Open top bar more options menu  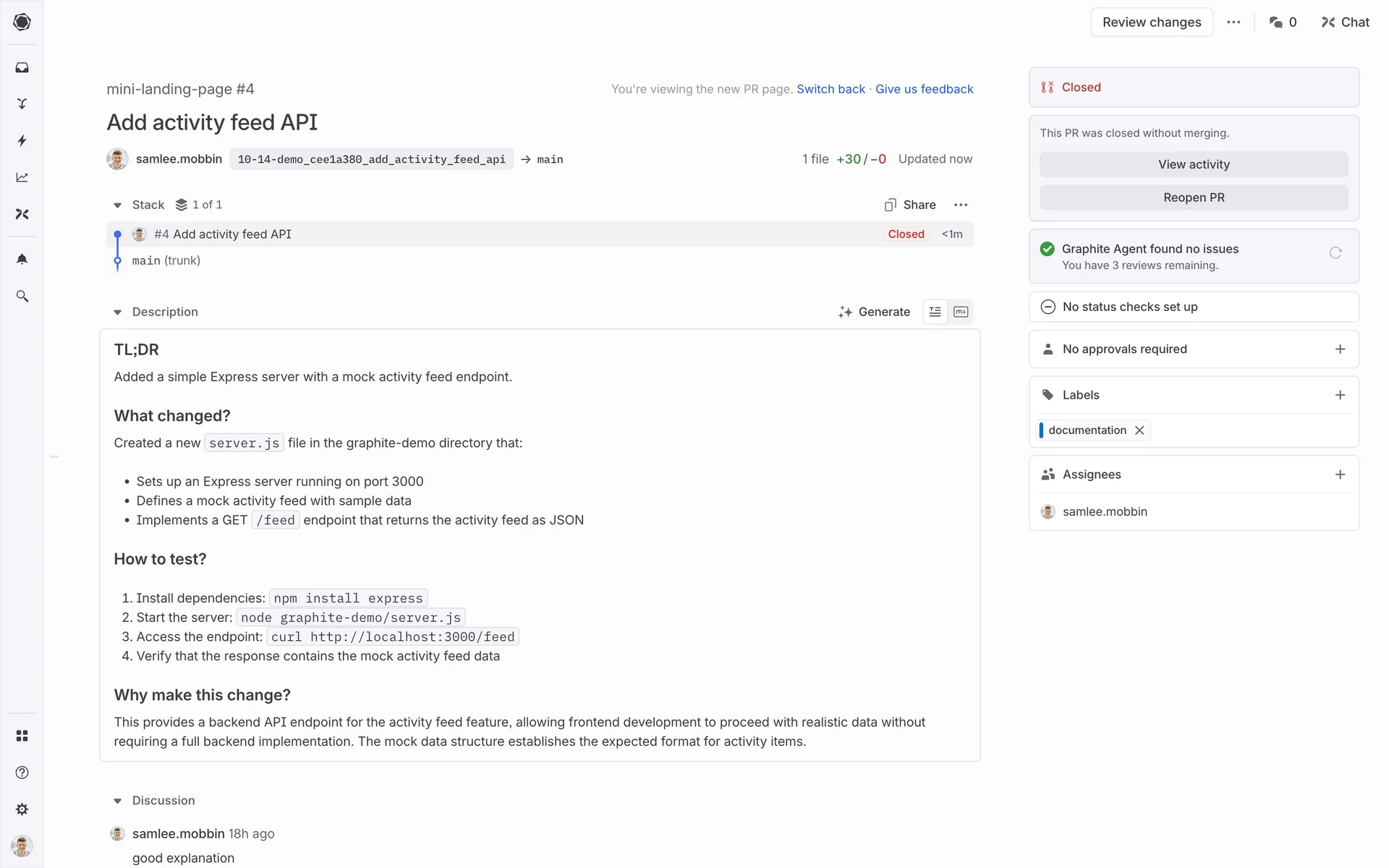[x=1233, y=22]
